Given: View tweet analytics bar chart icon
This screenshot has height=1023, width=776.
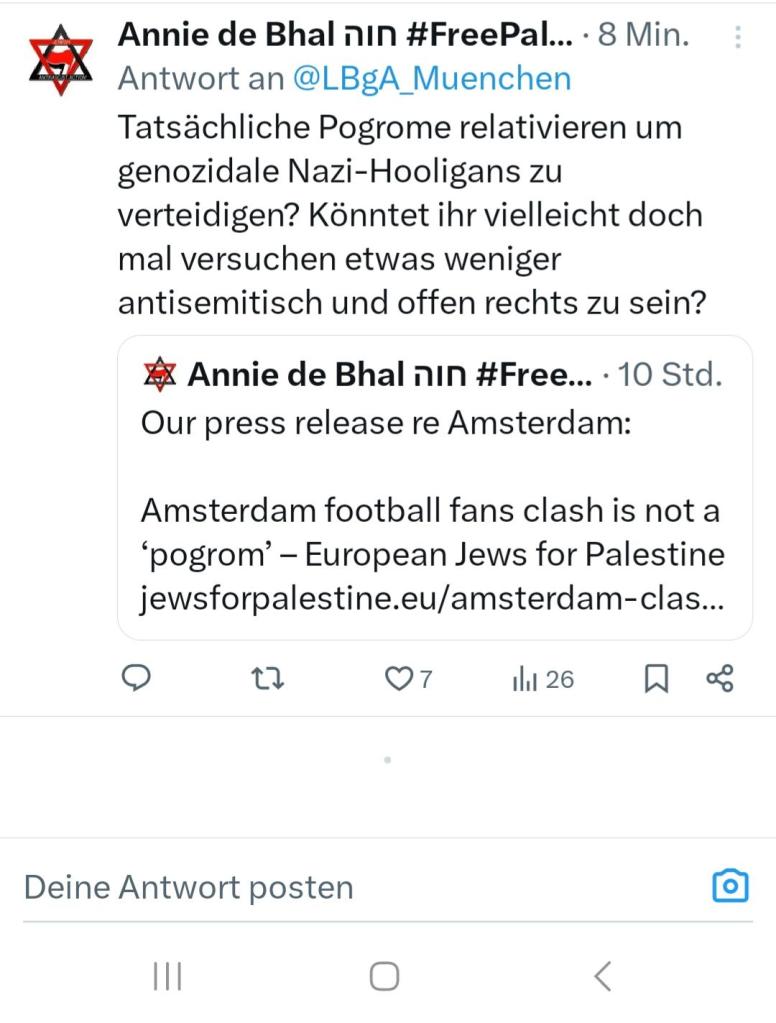Looking at the screenshot, I should (526, 679).
